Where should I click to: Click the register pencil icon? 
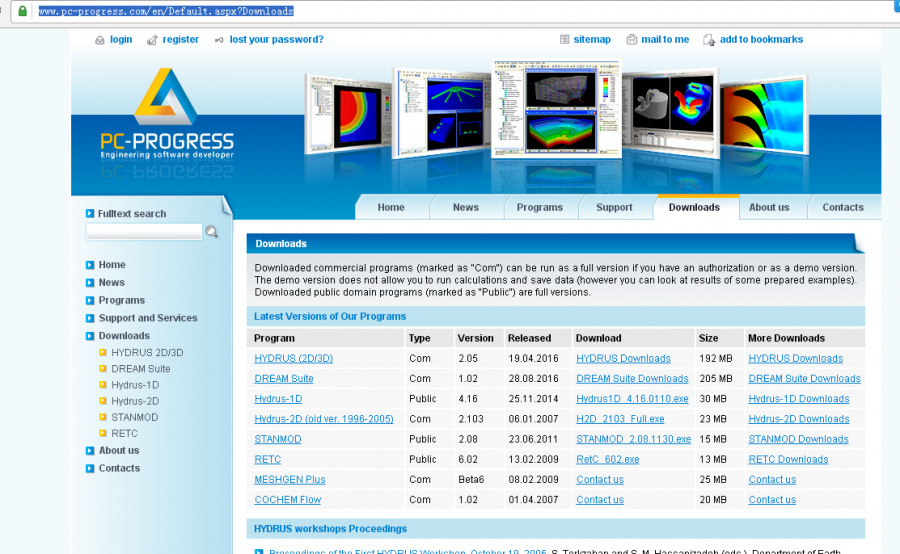[152, 40]
